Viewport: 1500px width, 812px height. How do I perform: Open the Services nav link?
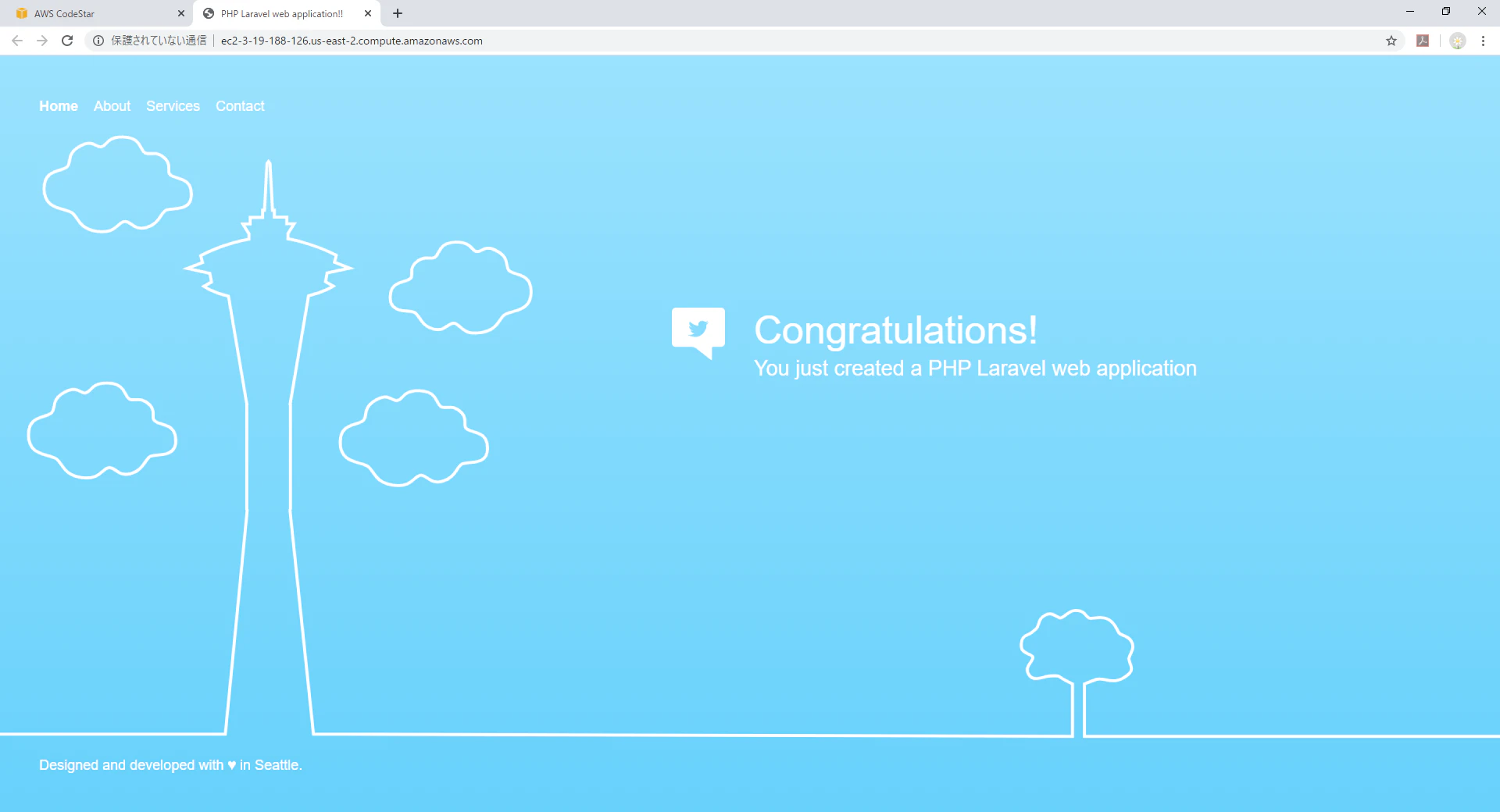(173, 106)
